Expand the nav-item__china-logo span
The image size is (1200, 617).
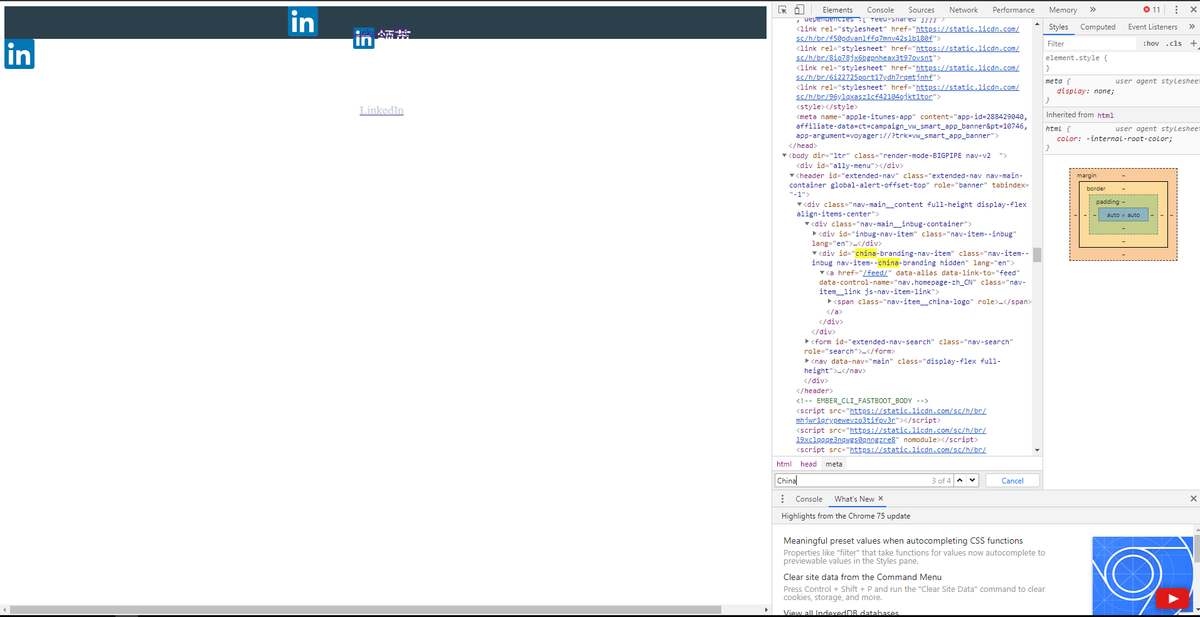[x=831, y=302]
